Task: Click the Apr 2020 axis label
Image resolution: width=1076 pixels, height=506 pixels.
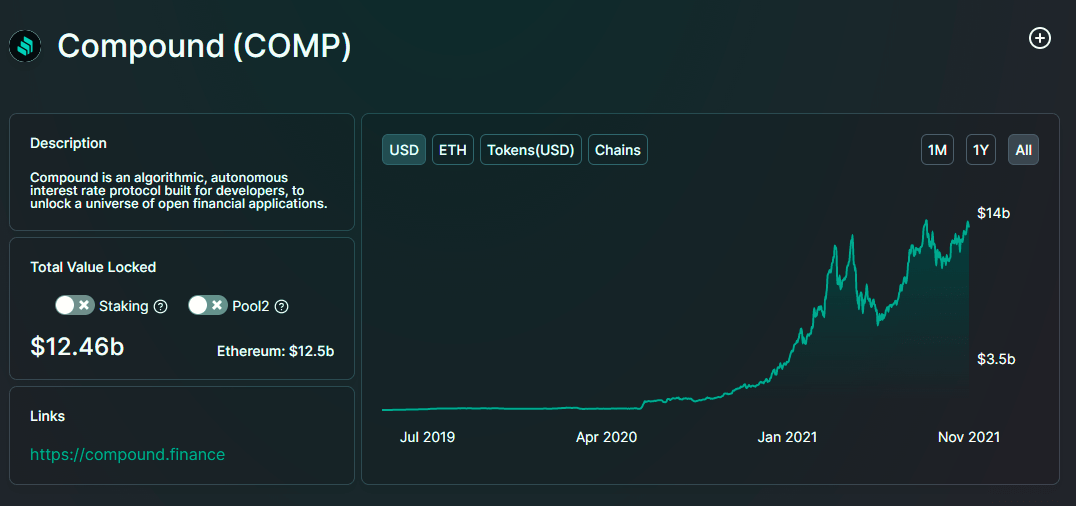Action: (606, 437)
